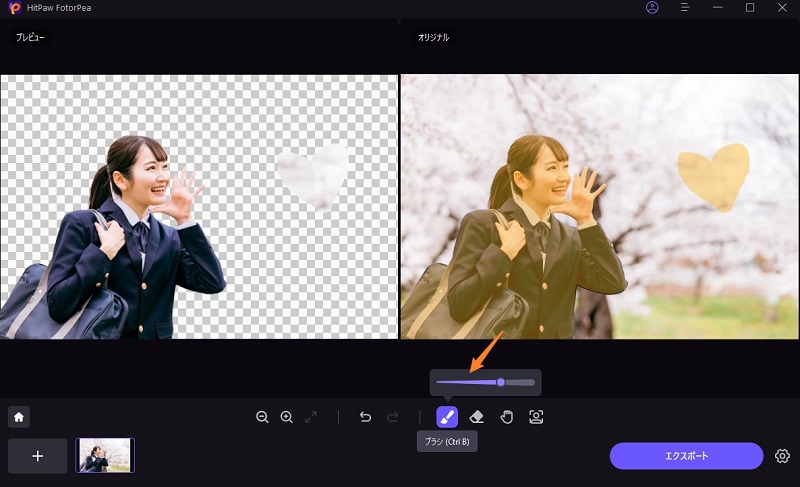Click the HitPaw FotorPea logo icon
The image size is (800, 487).
coord(14,8)
